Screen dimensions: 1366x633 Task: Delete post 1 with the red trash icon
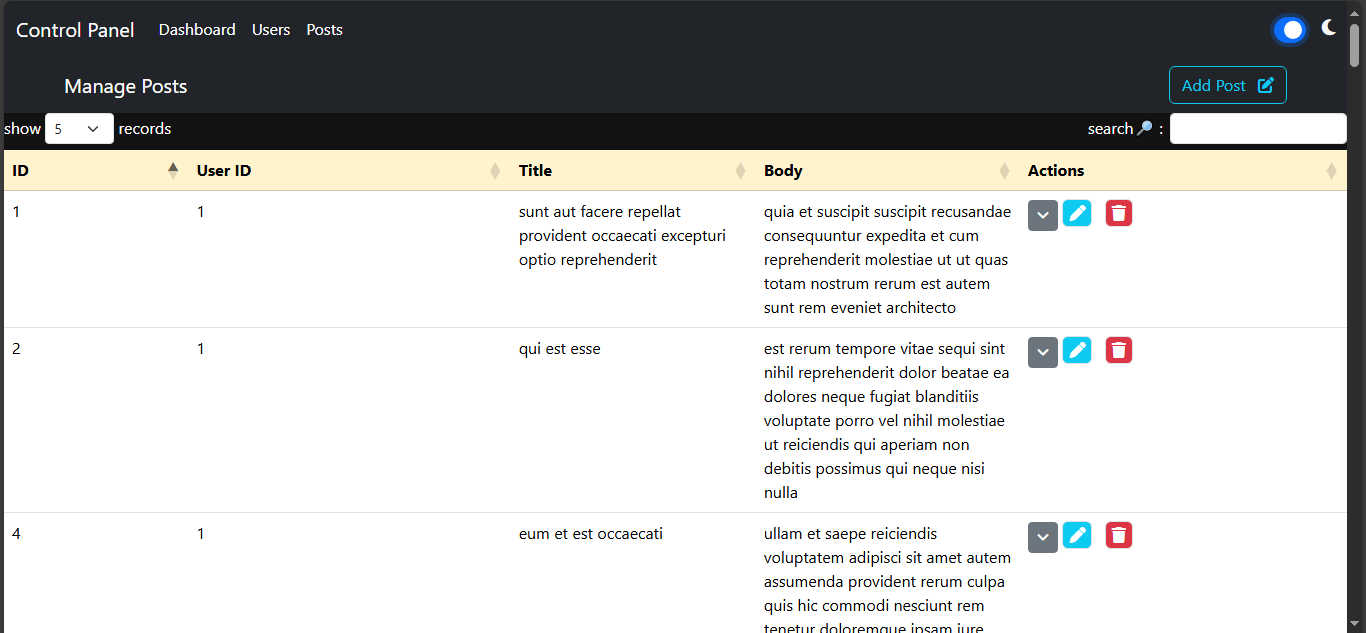[x=1119, y=213]
